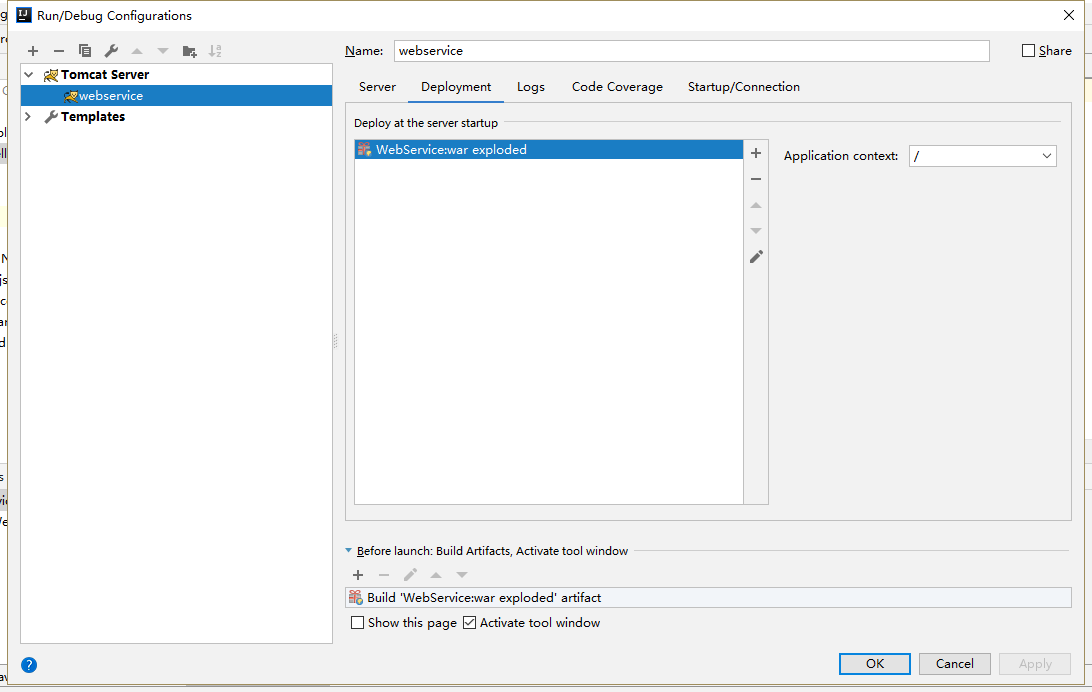
Task: Add a new run configuration
Action: point(33,51)
